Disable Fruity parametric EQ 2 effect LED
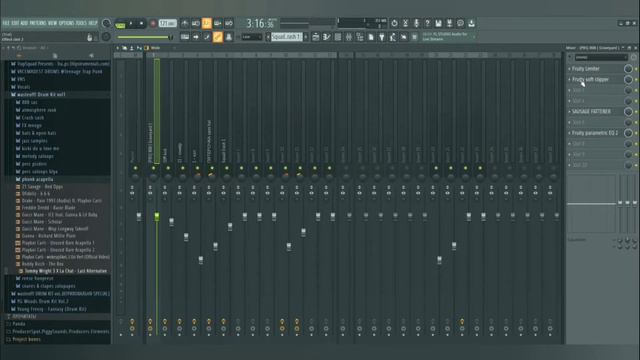The image size is (640, 360). (636, 133)
